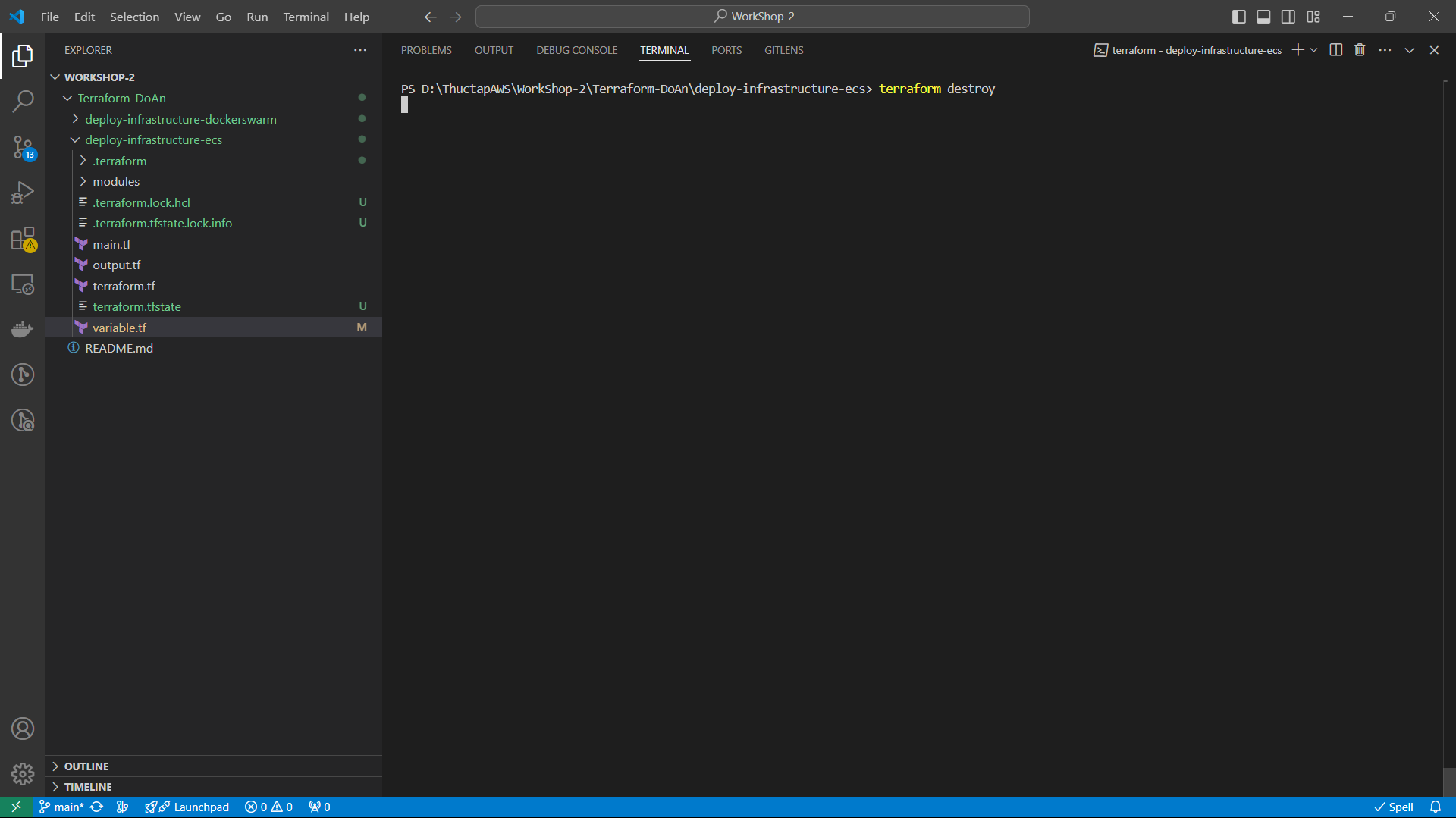The image size is (1456, 818).
Task: Expand the TIMELINE section
Action: coord(55,787)
